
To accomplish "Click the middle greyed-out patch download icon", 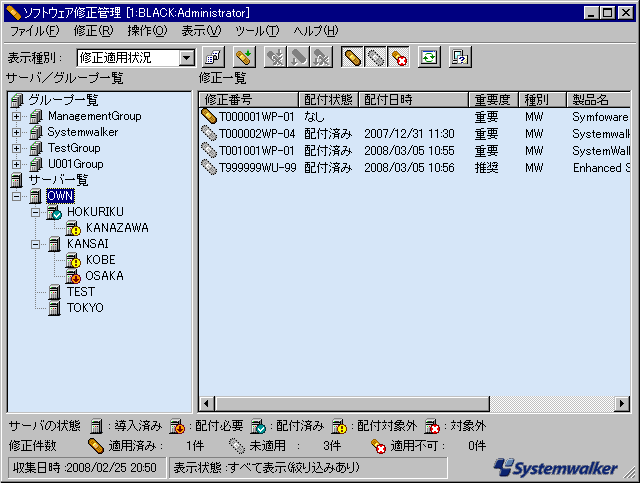I will 298,57.
